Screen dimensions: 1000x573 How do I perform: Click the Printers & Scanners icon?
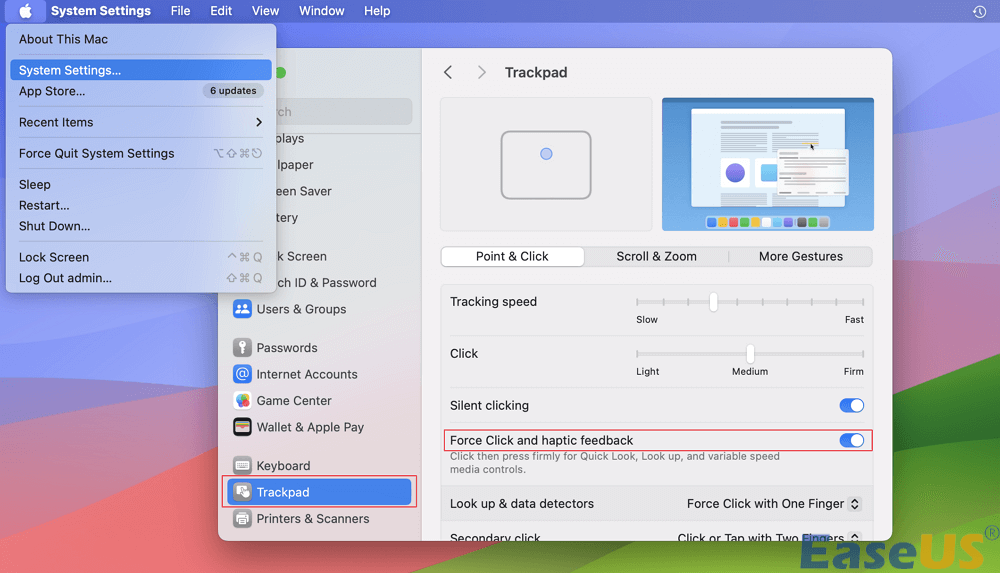point(242,519)
